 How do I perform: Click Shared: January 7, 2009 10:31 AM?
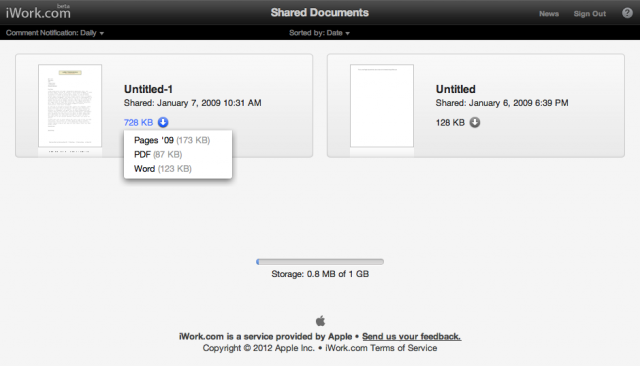[x=193, y=103]
